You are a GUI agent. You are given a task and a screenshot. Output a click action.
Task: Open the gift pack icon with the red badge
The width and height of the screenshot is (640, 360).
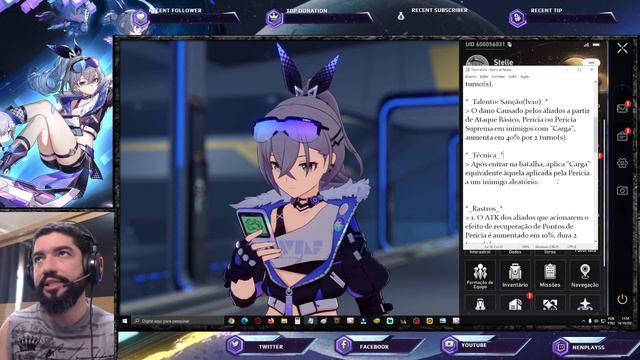click(x=622, y=135)
